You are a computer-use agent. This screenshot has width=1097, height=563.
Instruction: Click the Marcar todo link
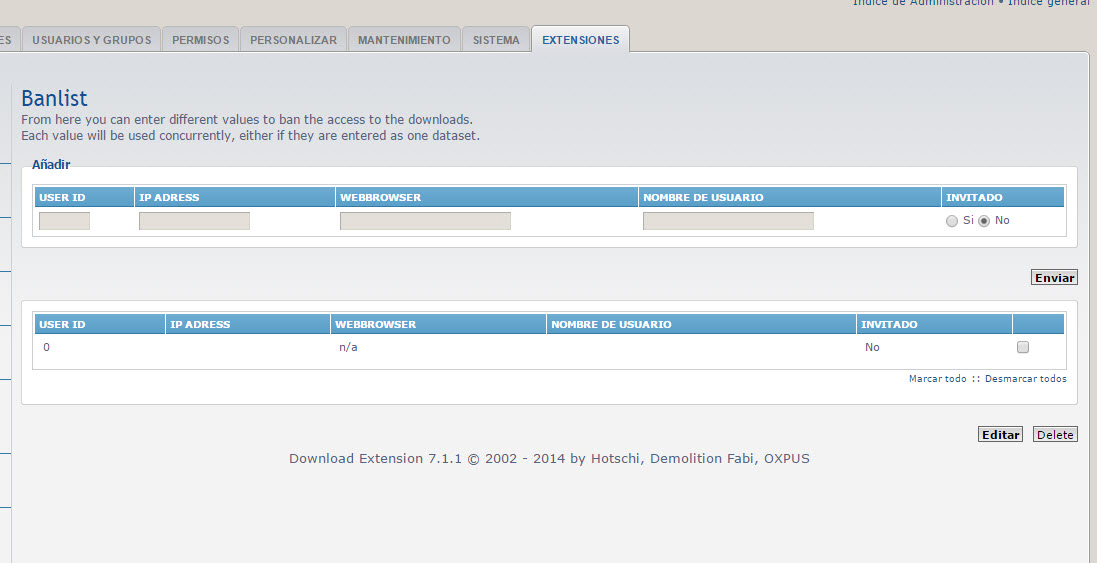(937, 379)
